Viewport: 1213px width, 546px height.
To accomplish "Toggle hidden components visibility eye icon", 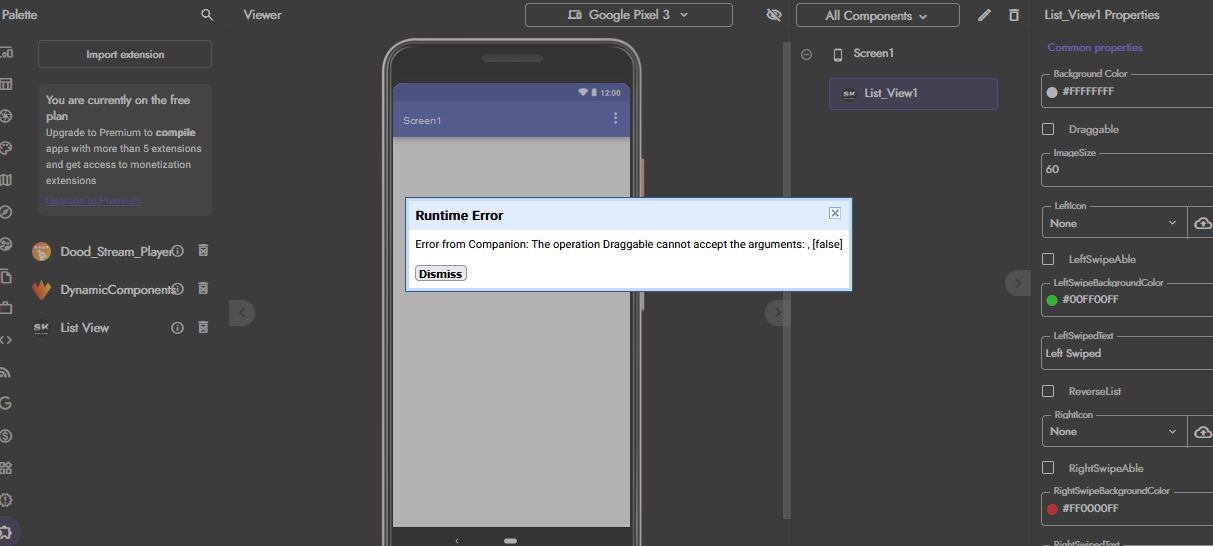I will tap(773, 15).
